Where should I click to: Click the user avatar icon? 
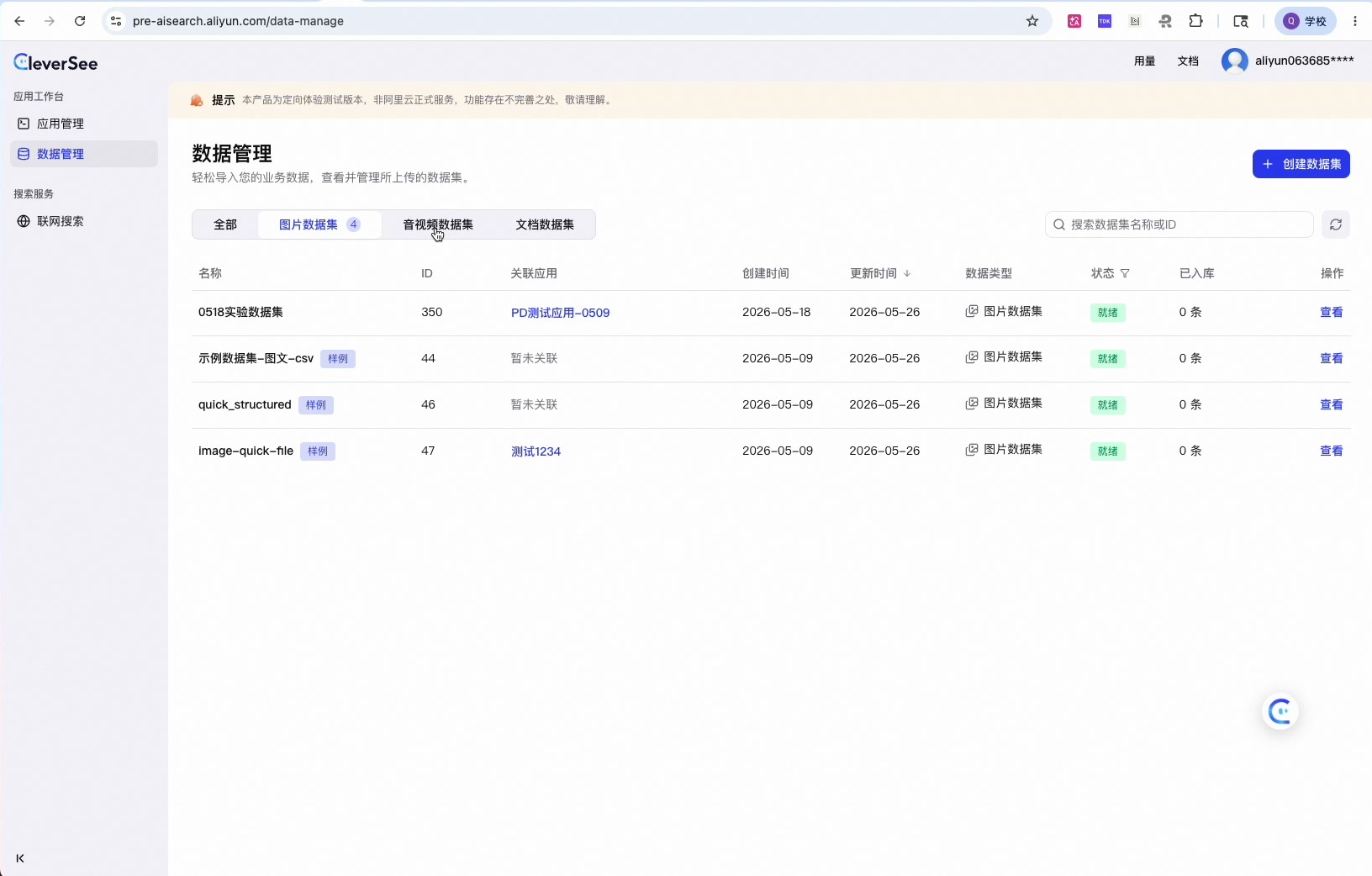pos(1234,61)
